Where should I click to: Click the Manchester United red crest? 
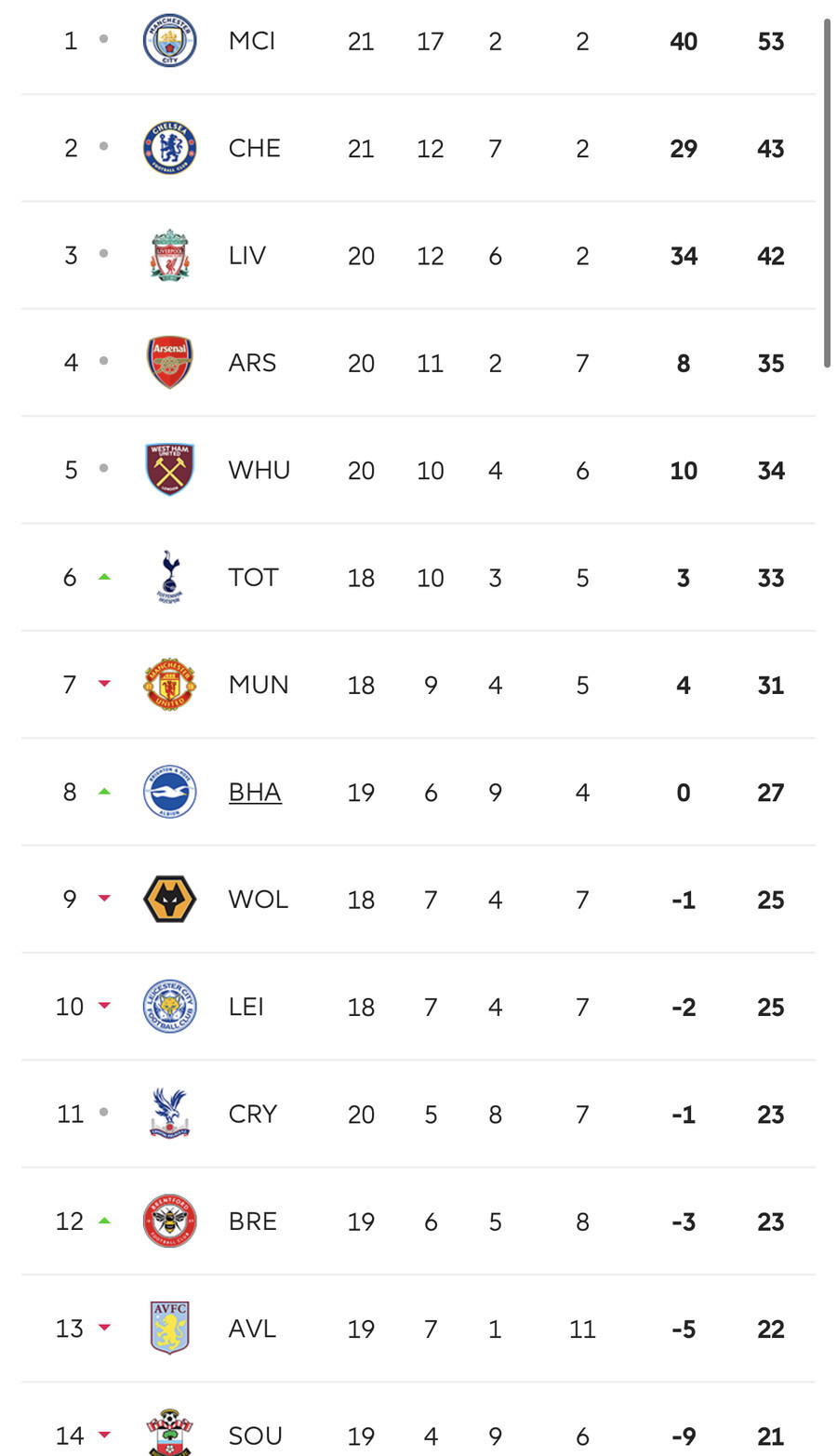coord(169,685)
